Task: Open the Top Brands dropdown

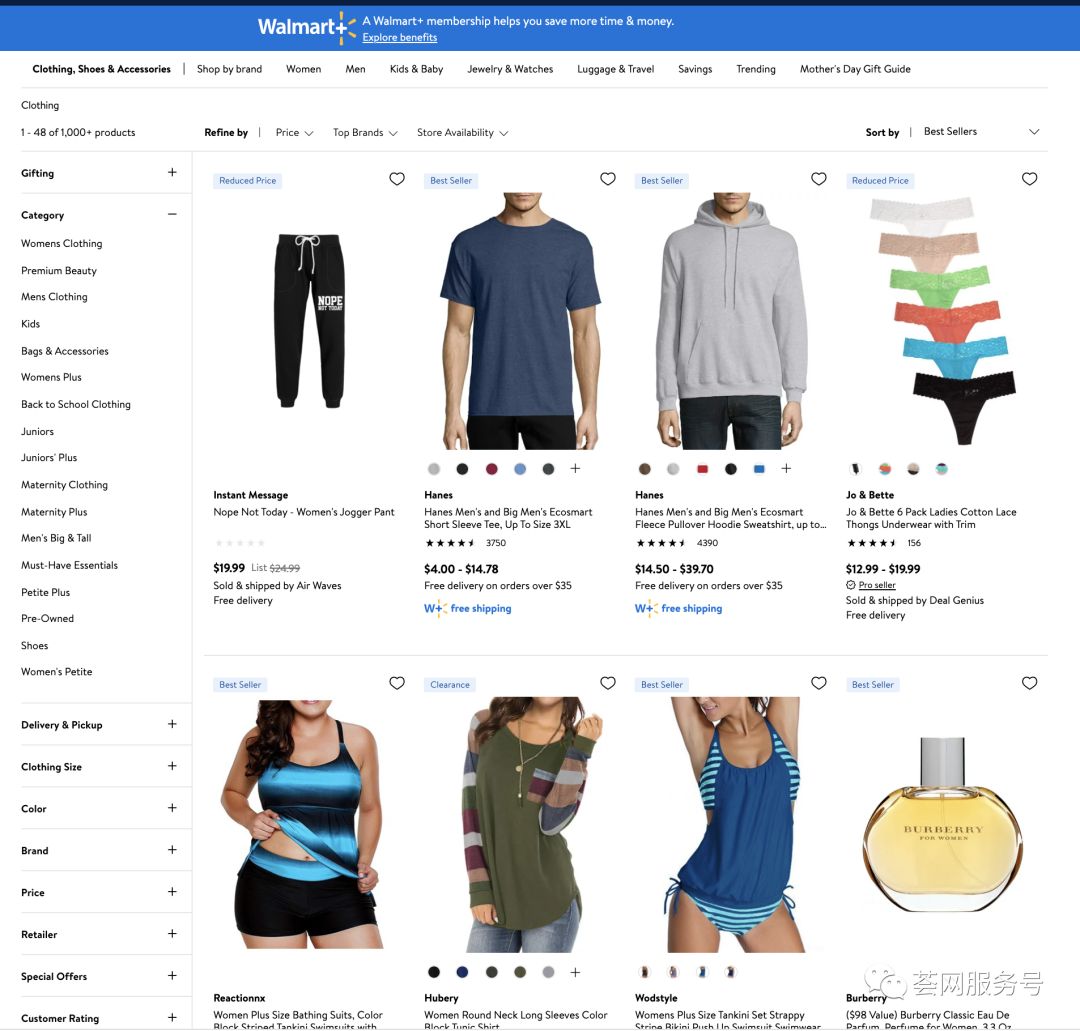Action: [365, 133]
